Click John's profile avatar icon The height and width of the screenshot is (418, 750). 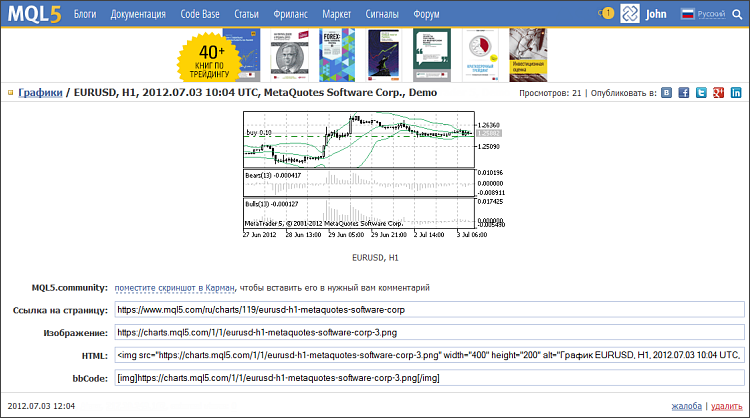click(x=630, y=15)
